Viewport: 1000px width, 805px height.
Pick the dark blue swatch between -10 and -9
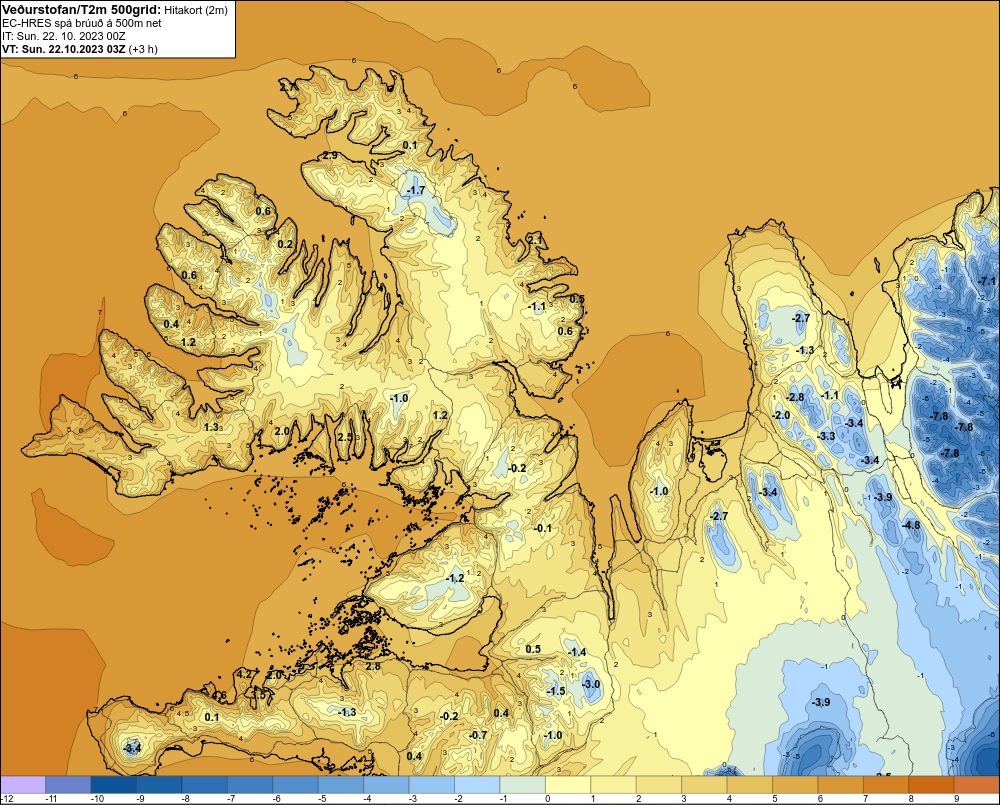pyautogui.click(x=114, y=784)
